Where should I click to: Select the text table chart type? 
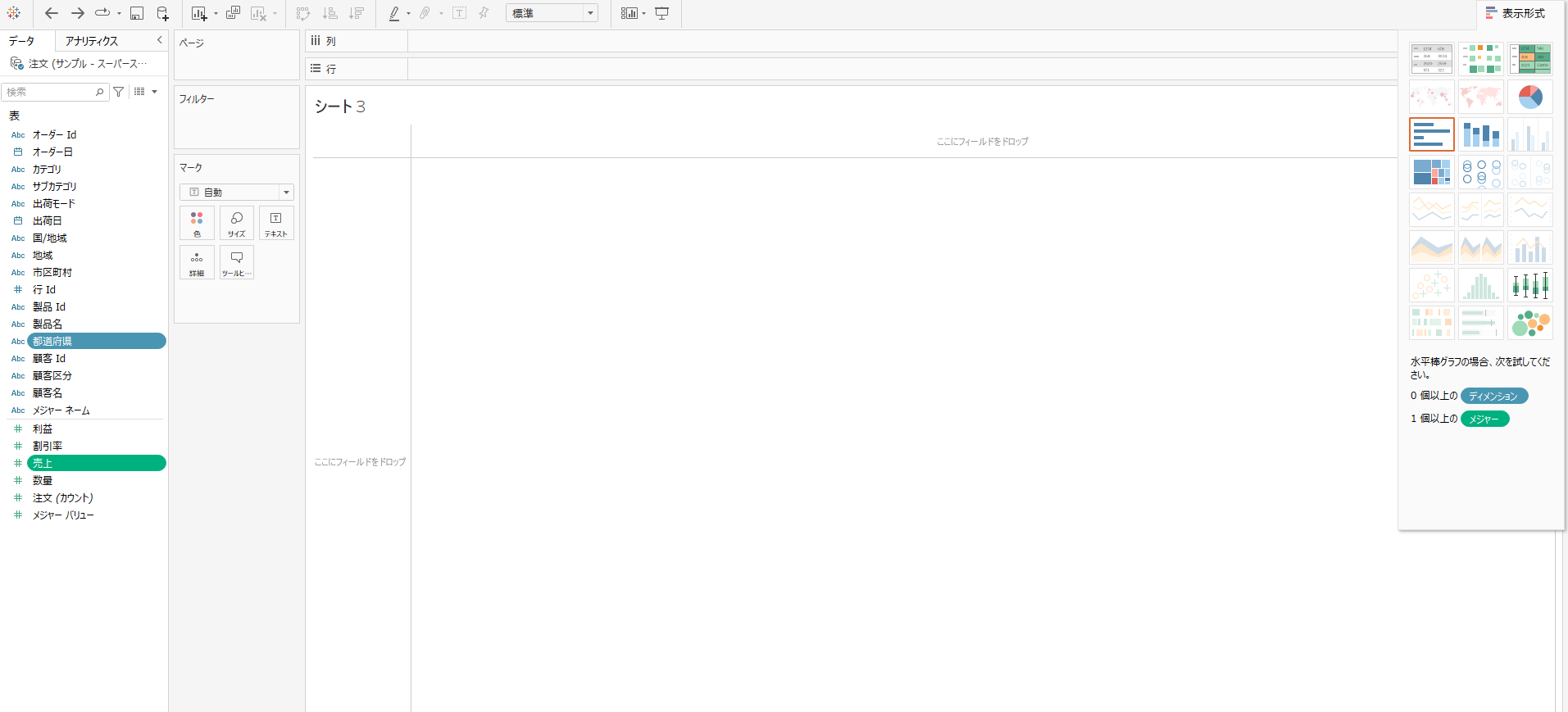[1432, 59]
